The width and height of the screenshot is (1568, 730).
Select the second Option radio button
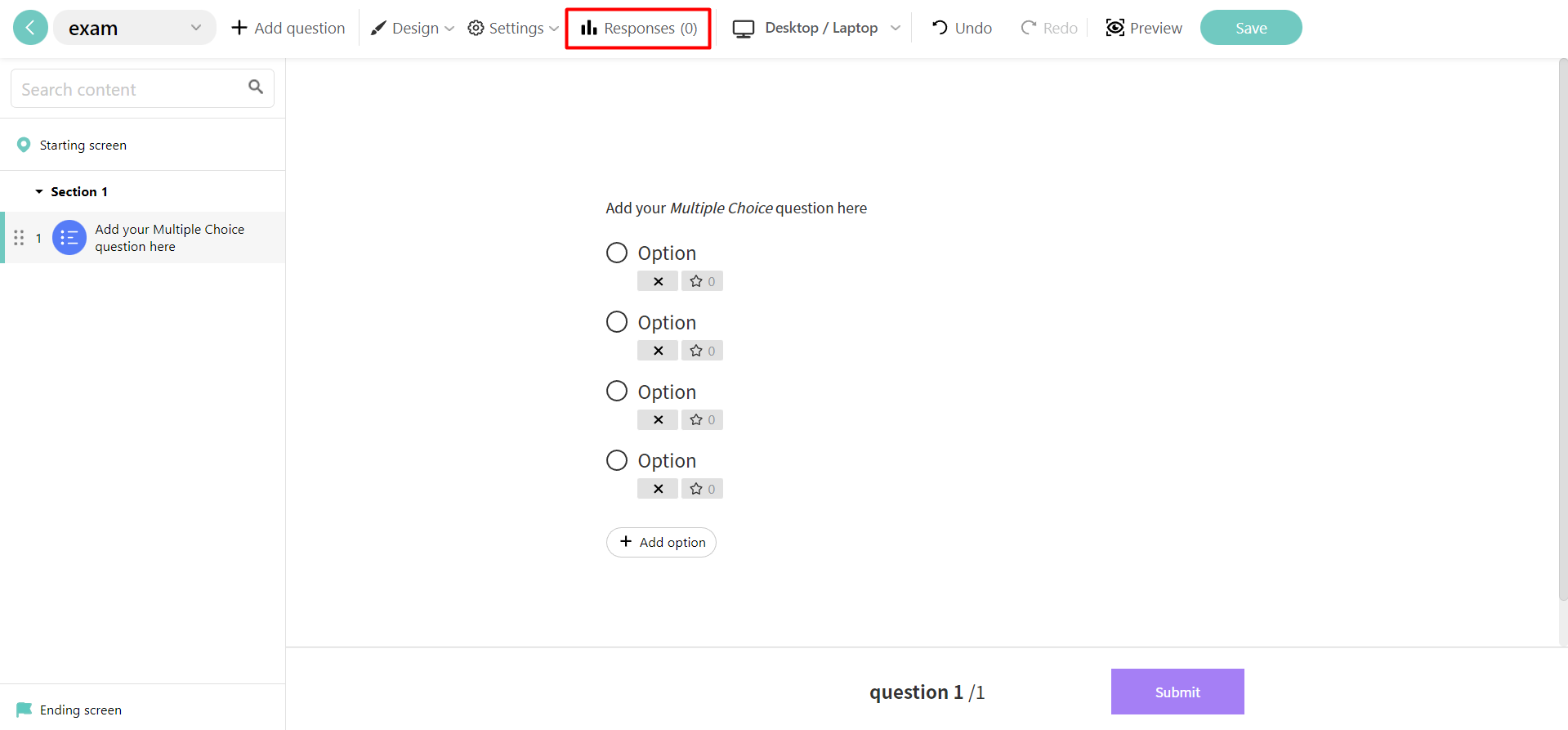[617, 321]
